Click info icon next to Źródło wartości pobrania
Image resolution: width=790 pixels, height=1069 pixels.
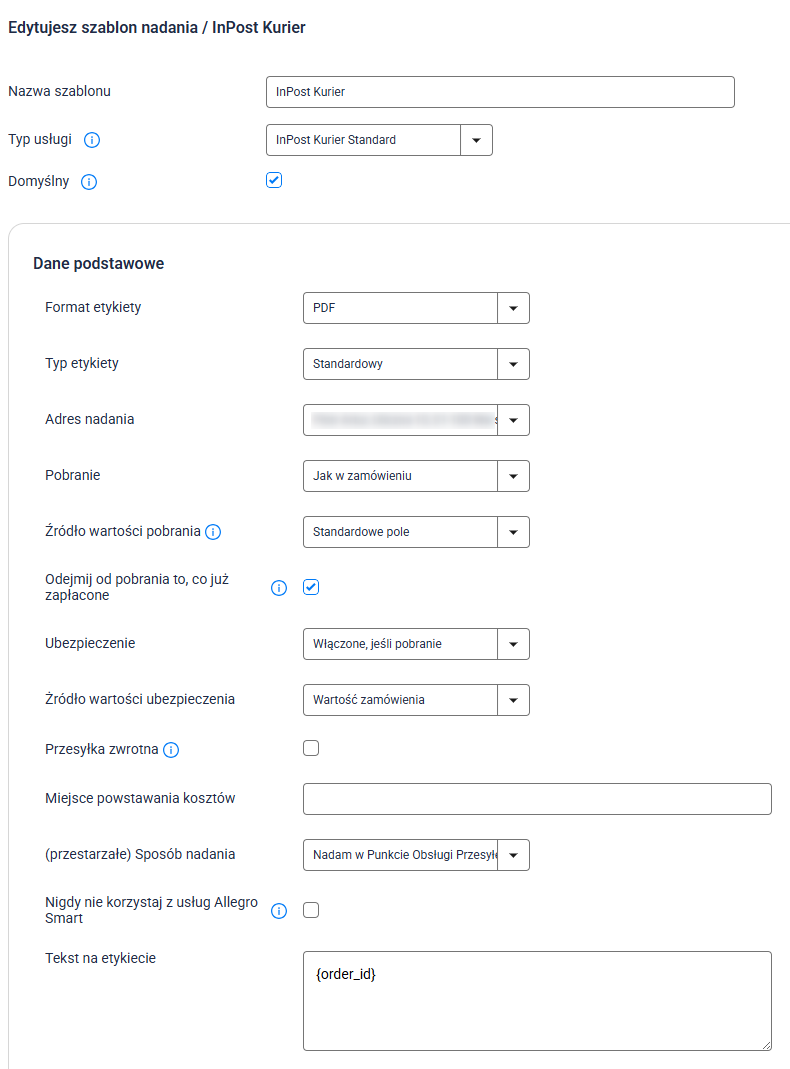[213, 532]
